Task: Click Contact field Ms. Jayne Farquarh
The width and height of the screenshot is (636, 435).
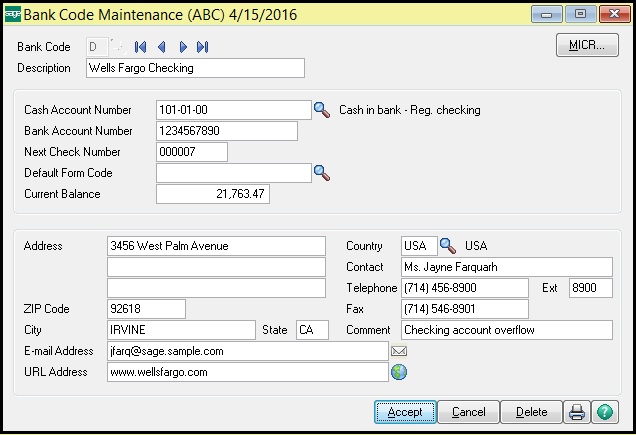Action: pyautogui.click(x=507, y=267)
